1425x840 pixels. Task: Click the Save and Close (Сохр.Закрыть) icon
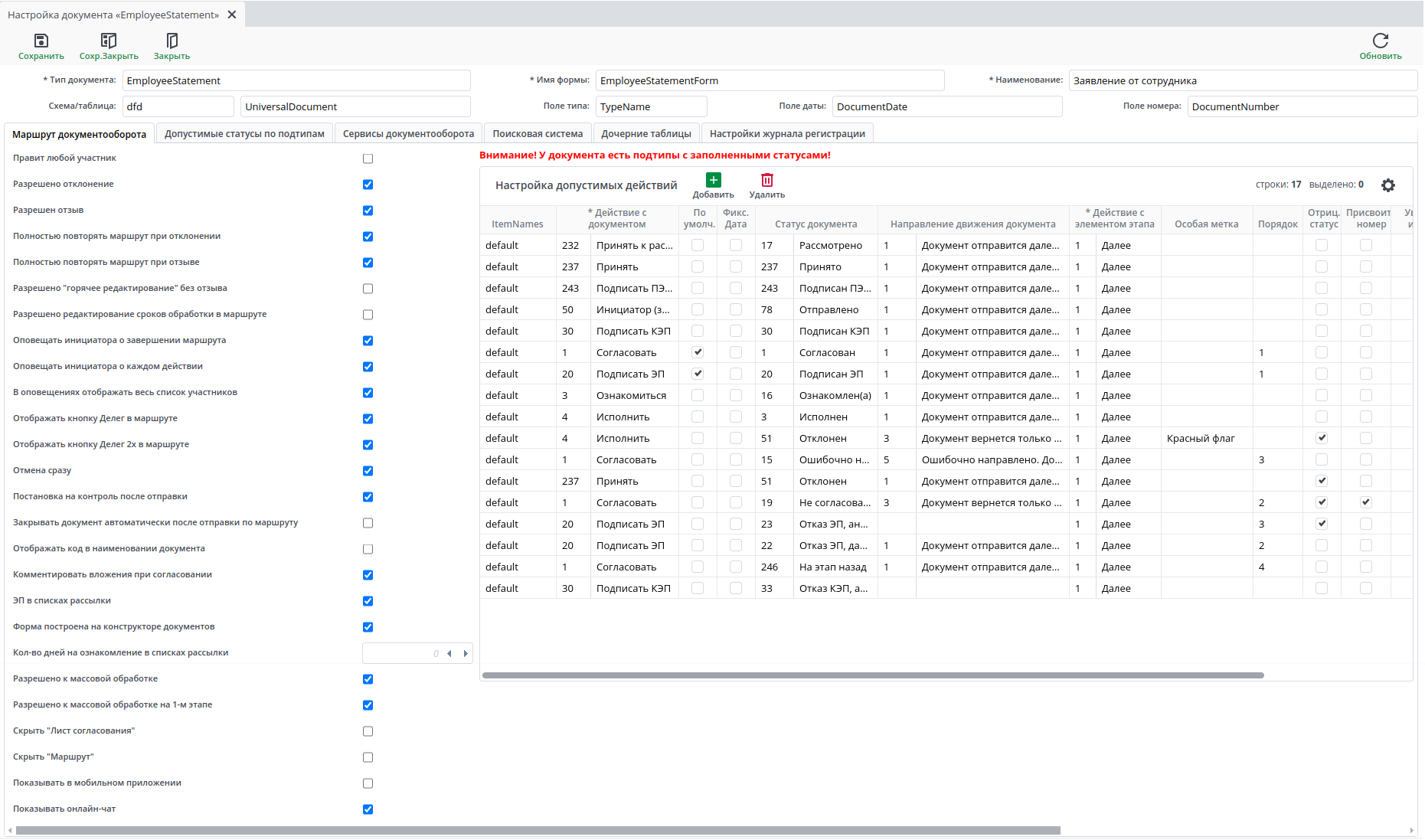tap(109, 41)
